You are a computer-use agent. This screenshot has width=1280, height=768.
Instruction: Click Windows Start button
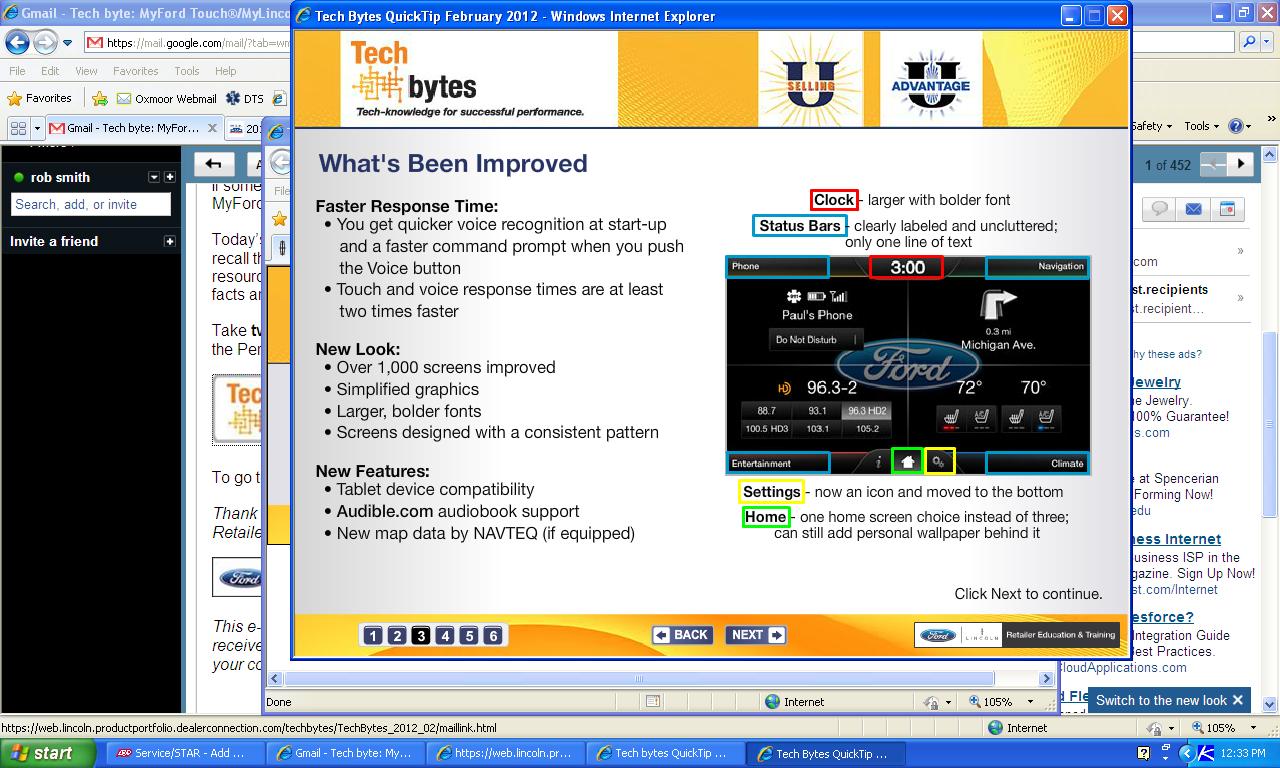click(x=48, y=753)
